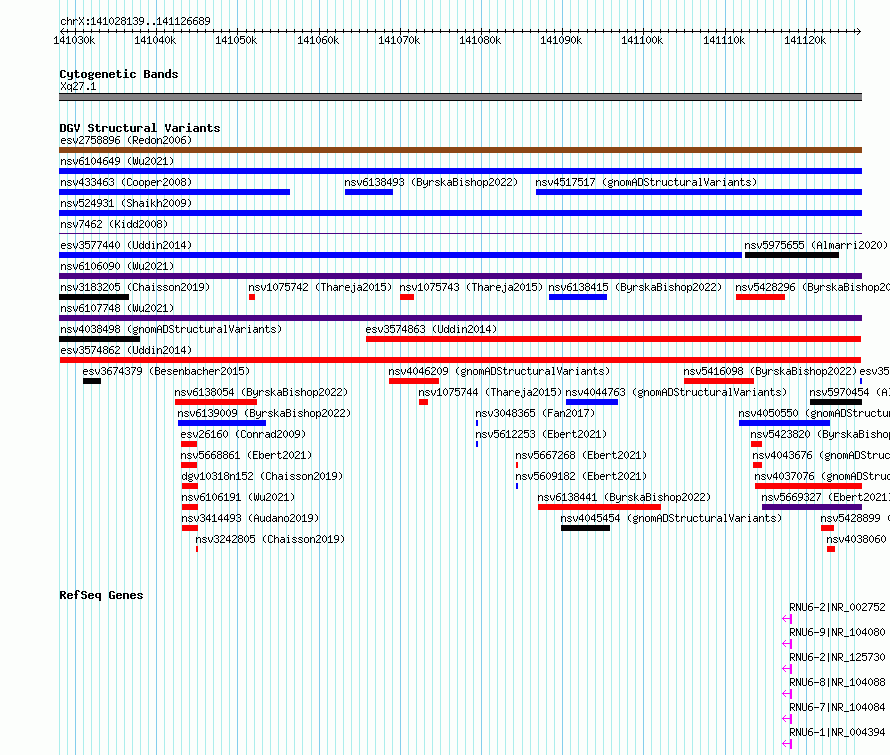
Task: Click the esv2758896 (Redon2006) variant label
Action: (x=126, y=140)
